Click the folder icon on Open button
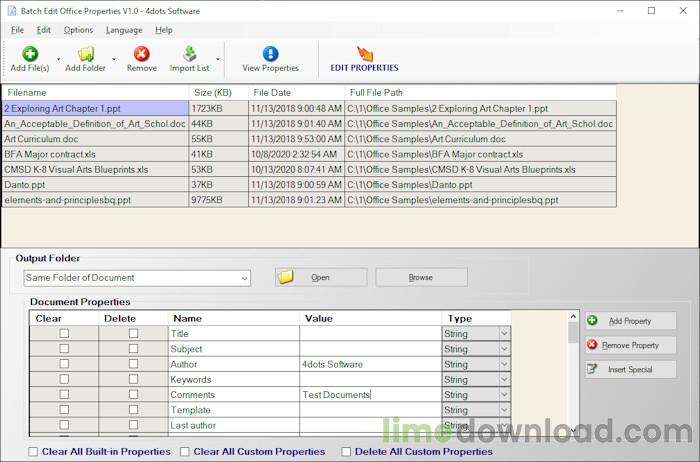 coord(285,277)
